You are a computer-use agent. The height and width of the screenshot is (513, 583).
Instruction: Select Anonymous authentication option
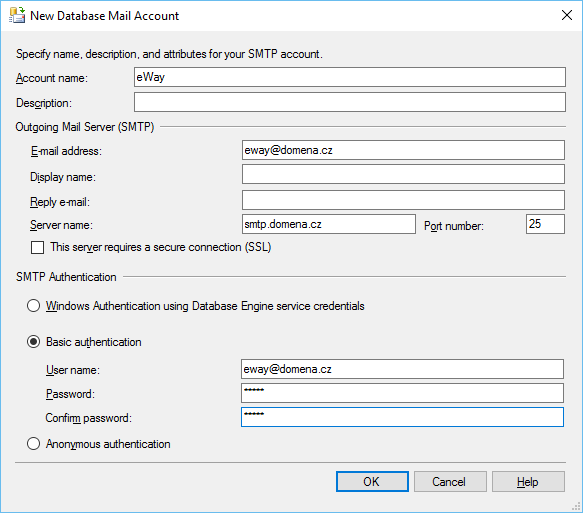click(33, 444)
